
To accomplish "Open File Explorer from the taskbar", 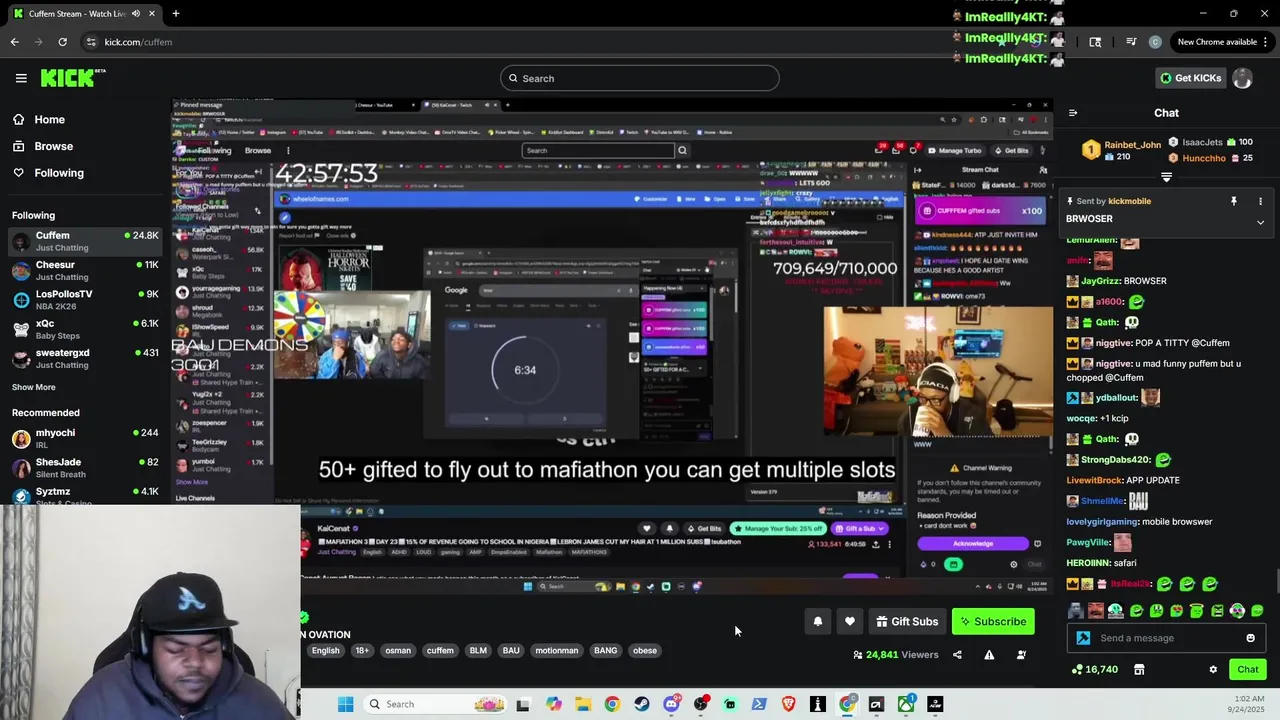I will 583,704.
